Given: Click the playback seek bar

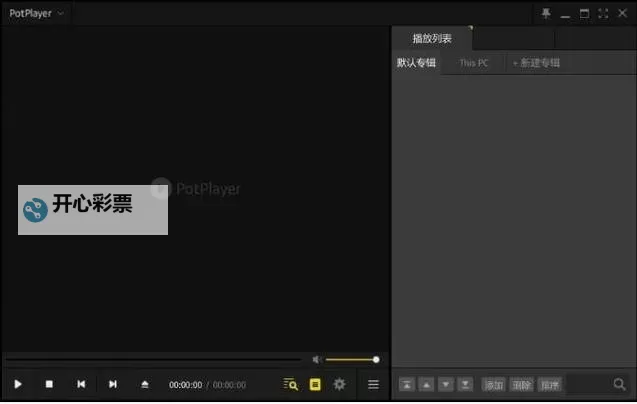Looking at the screenshot, I should (x=154, y=360).
